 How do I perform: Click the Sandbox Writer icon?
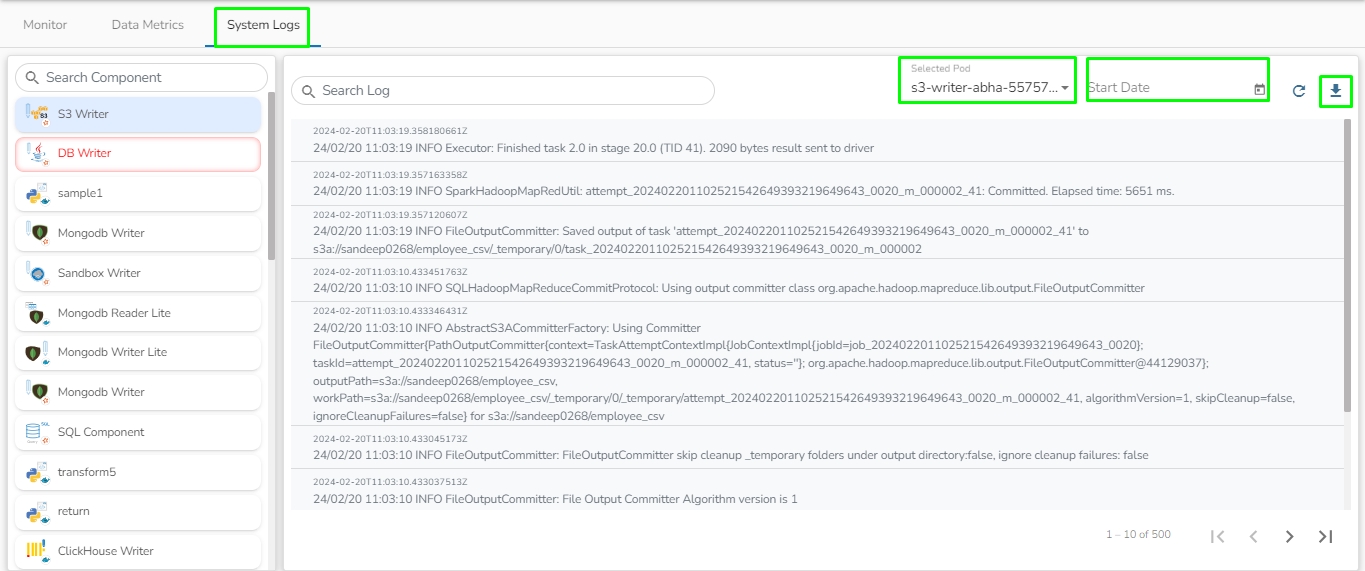pos(38,273)
